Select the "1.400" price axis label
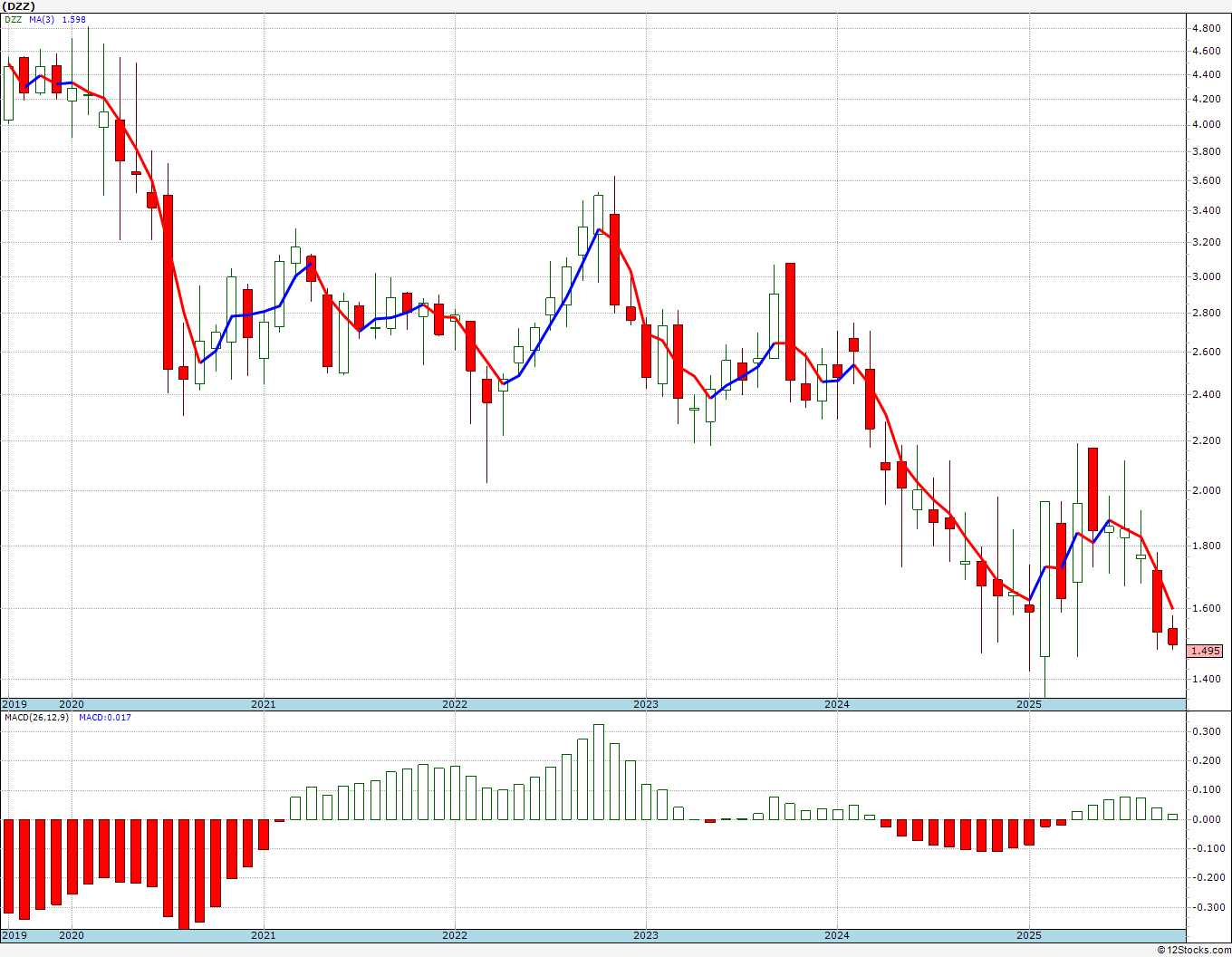This screenshot has width=1232, height=957. (1206, 679)
